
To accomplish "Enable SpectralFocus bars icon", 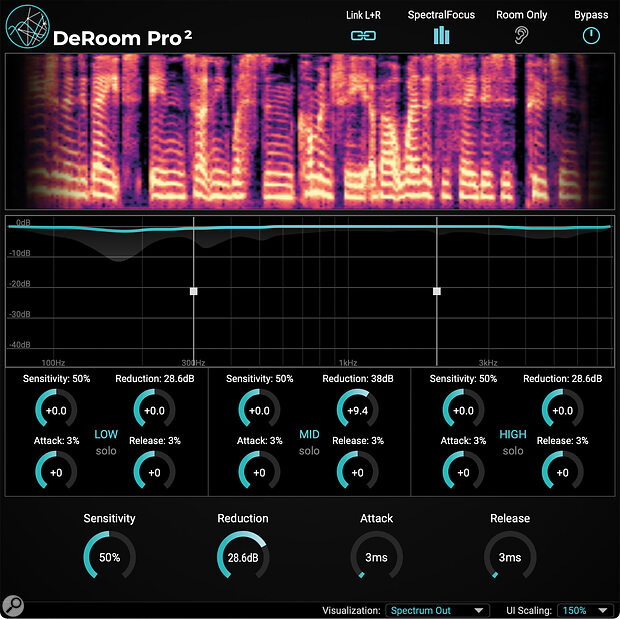I will tap(441, 36).
